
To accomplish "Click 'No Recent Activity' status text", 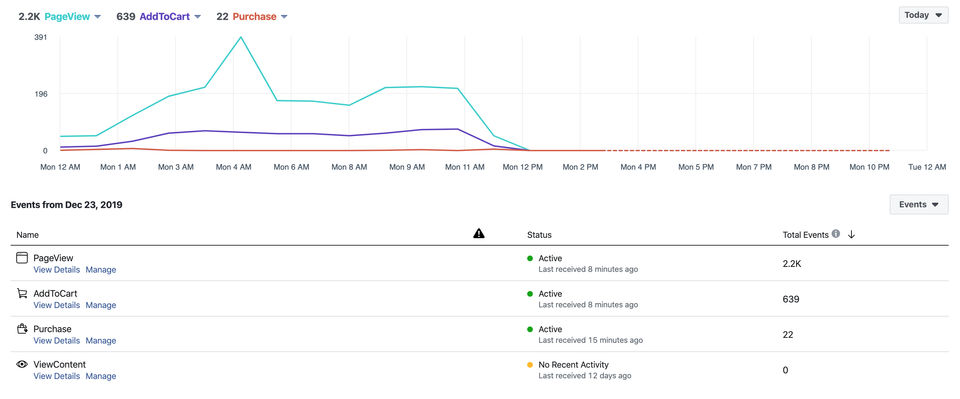I will point(574,365).
